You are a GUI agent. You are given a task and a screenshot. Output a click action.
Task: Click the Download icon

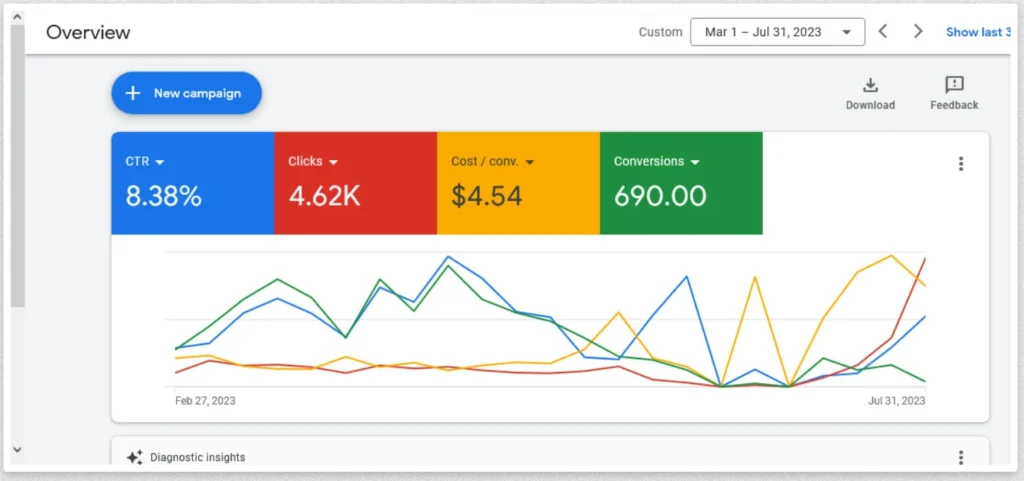(x=870, y=85)
